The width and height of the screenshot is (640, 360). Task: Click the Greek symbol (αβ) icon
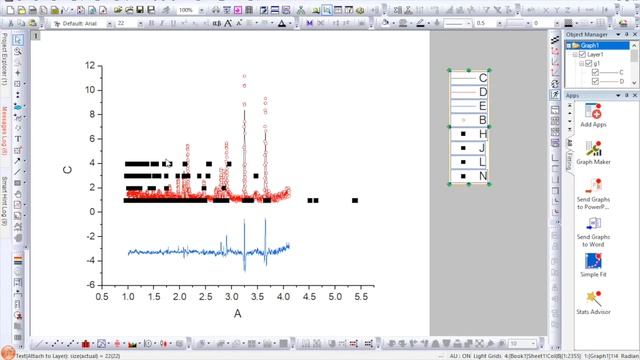pyautogui.click(x=216, y=23)
